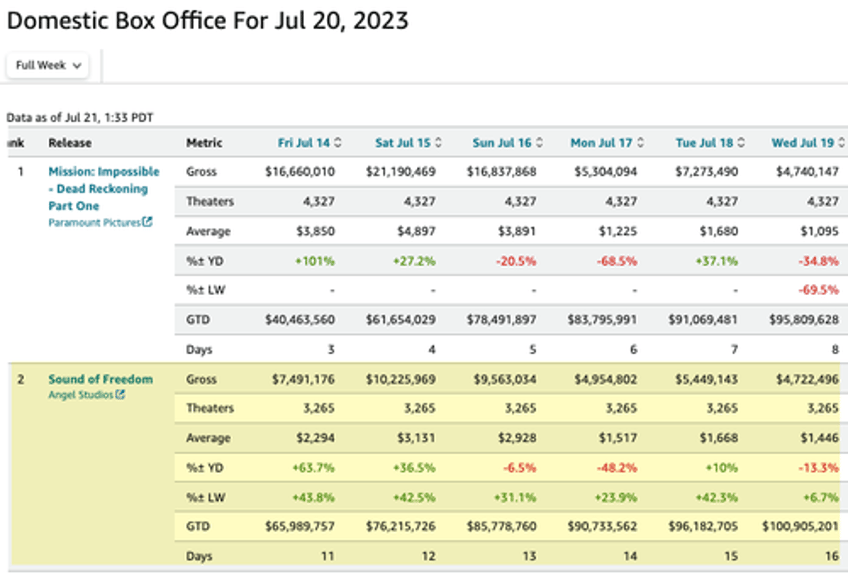
Task: Select the -69.5% last-week change value
Action: click(818, 290)
